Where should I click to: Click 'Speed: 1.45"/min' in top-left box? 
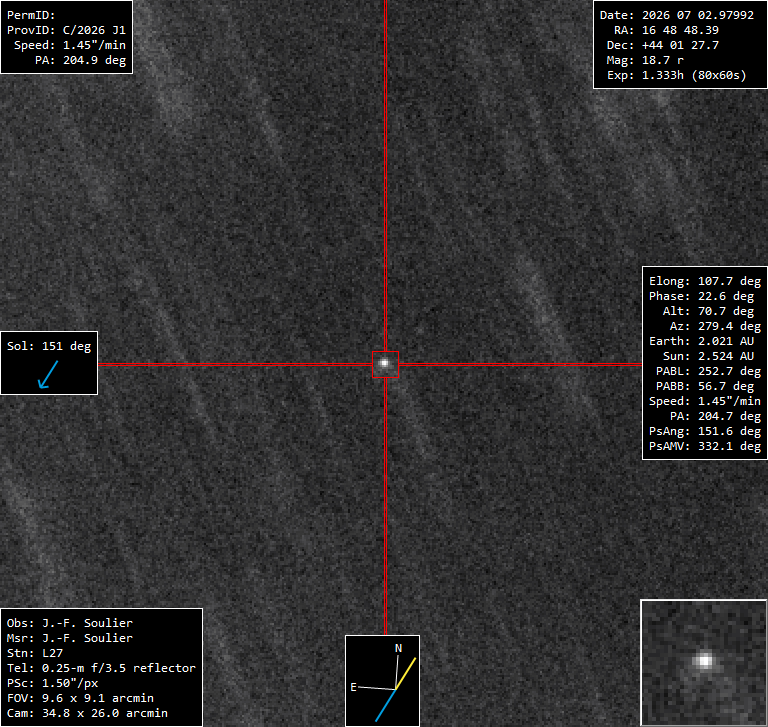[x=70, y=45]
